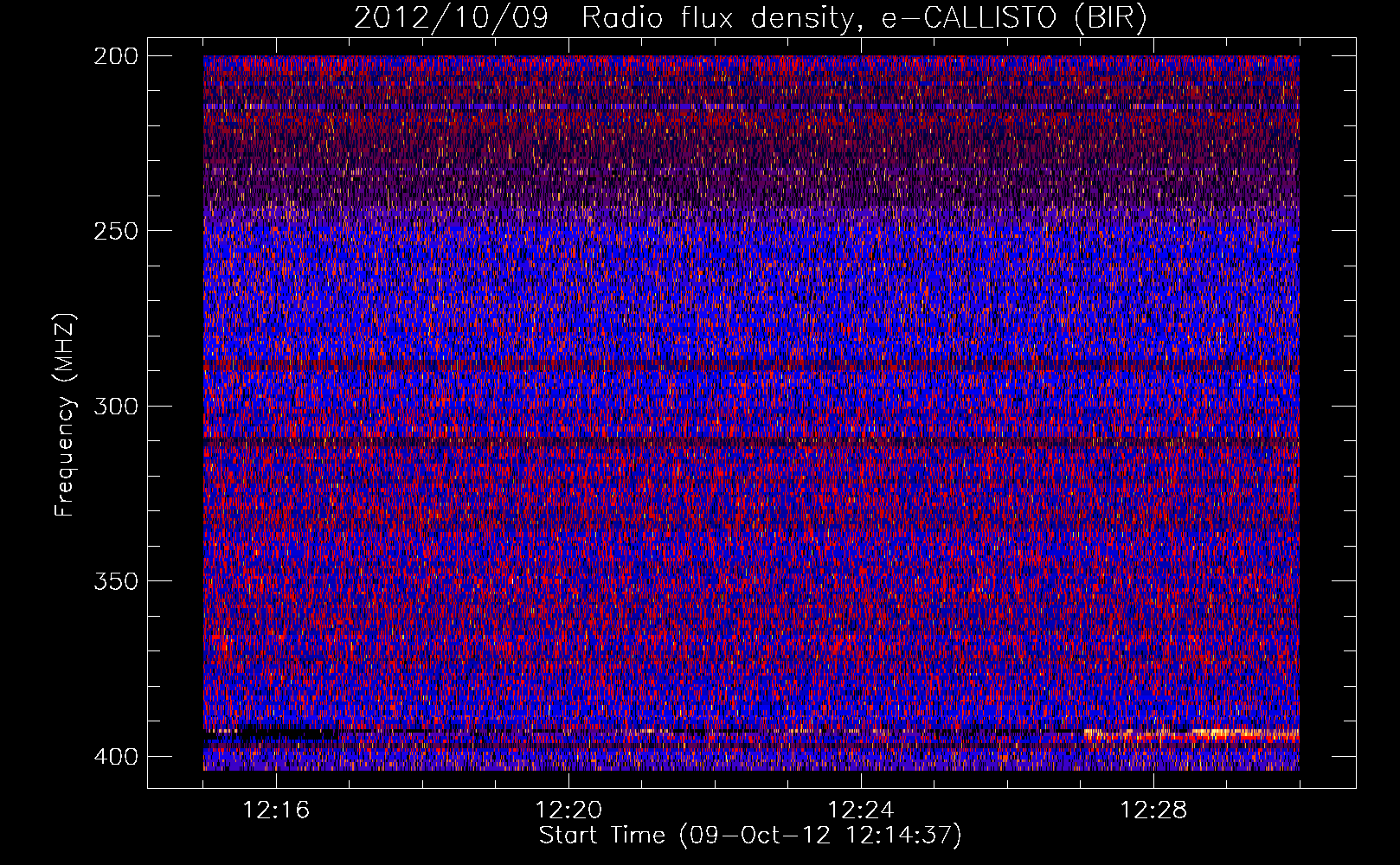
Task: Click the '200' frequency tick label
Action: coord(115,55)
